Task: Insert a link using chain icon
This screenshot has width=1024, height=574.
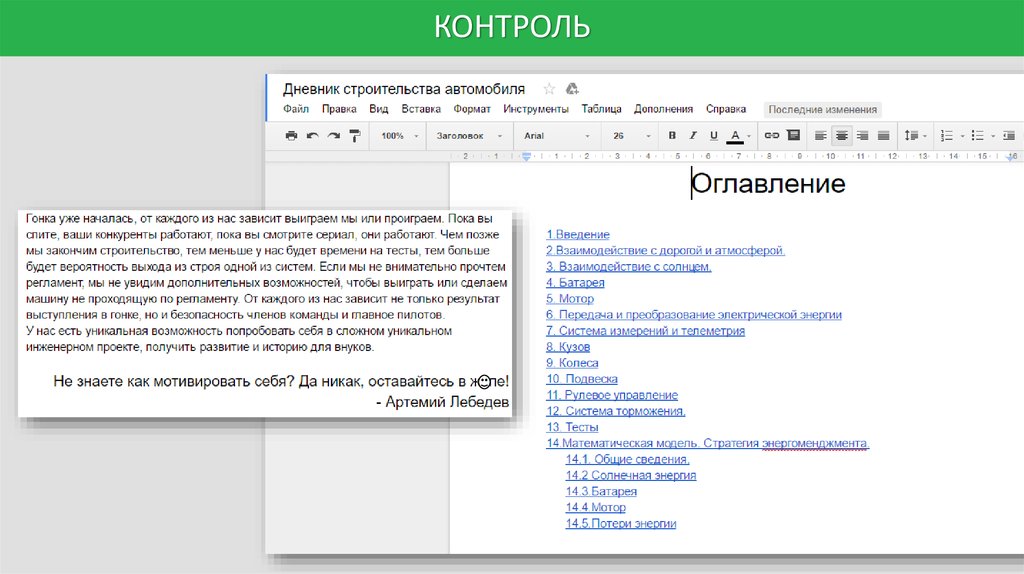Action: pyautogui.click(x=771, y=135)
